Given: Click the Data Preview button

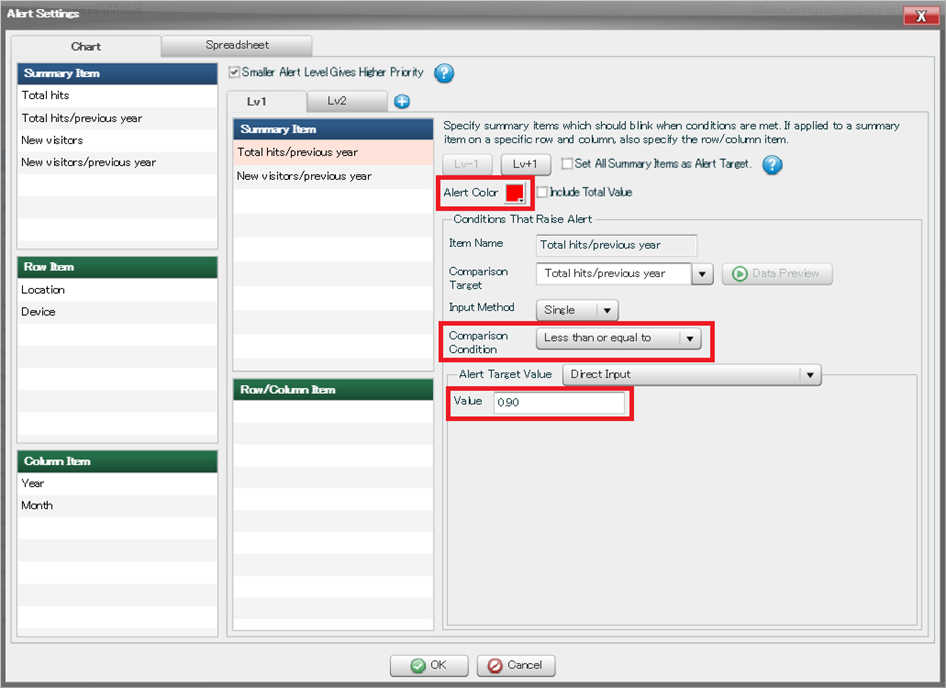Looking at the screenshot, I should (777, 274).
